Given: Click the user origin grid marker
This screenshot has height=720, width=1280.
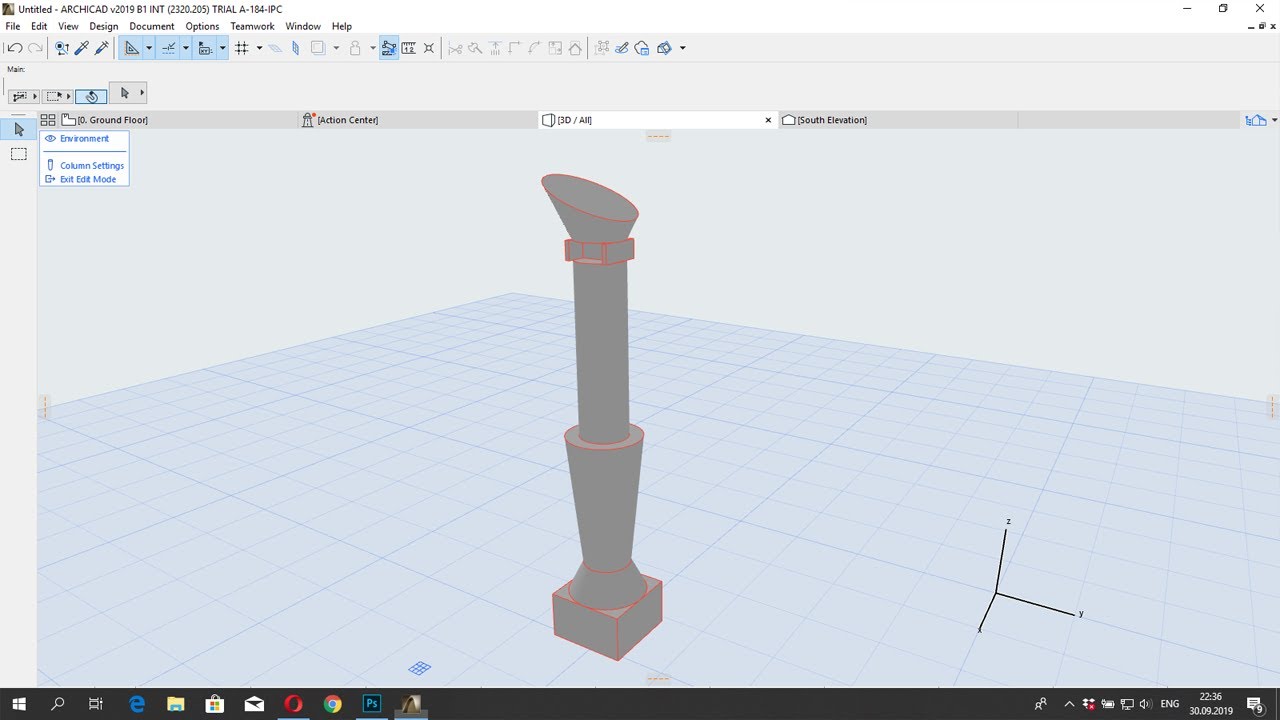Looking at the screenshot, I should [420, 667].
